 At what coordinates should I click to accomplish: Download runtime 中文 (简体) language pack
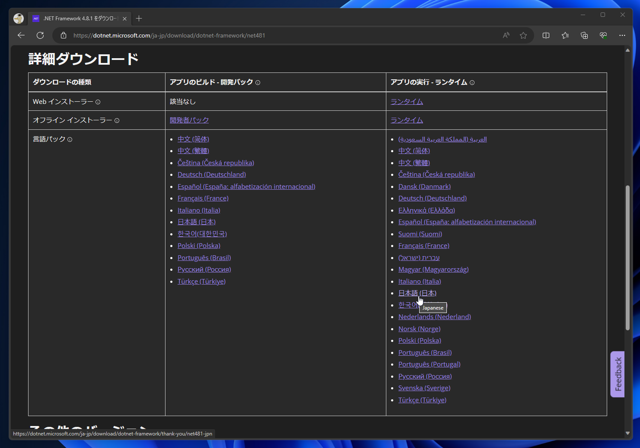(414, 151)
